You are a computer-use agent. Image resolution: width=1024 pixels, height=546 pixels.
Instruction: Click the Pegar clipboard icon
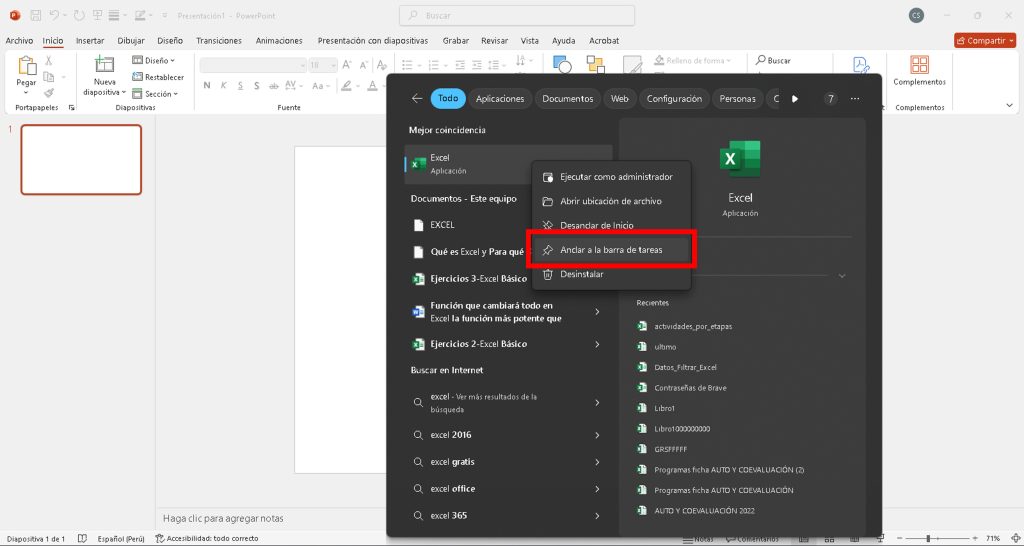[26, 66]
